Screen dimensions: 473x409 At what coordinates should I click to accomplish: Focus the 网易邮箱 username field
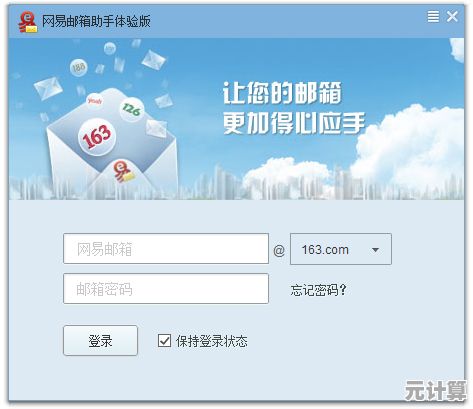click(x=166, y=249)
